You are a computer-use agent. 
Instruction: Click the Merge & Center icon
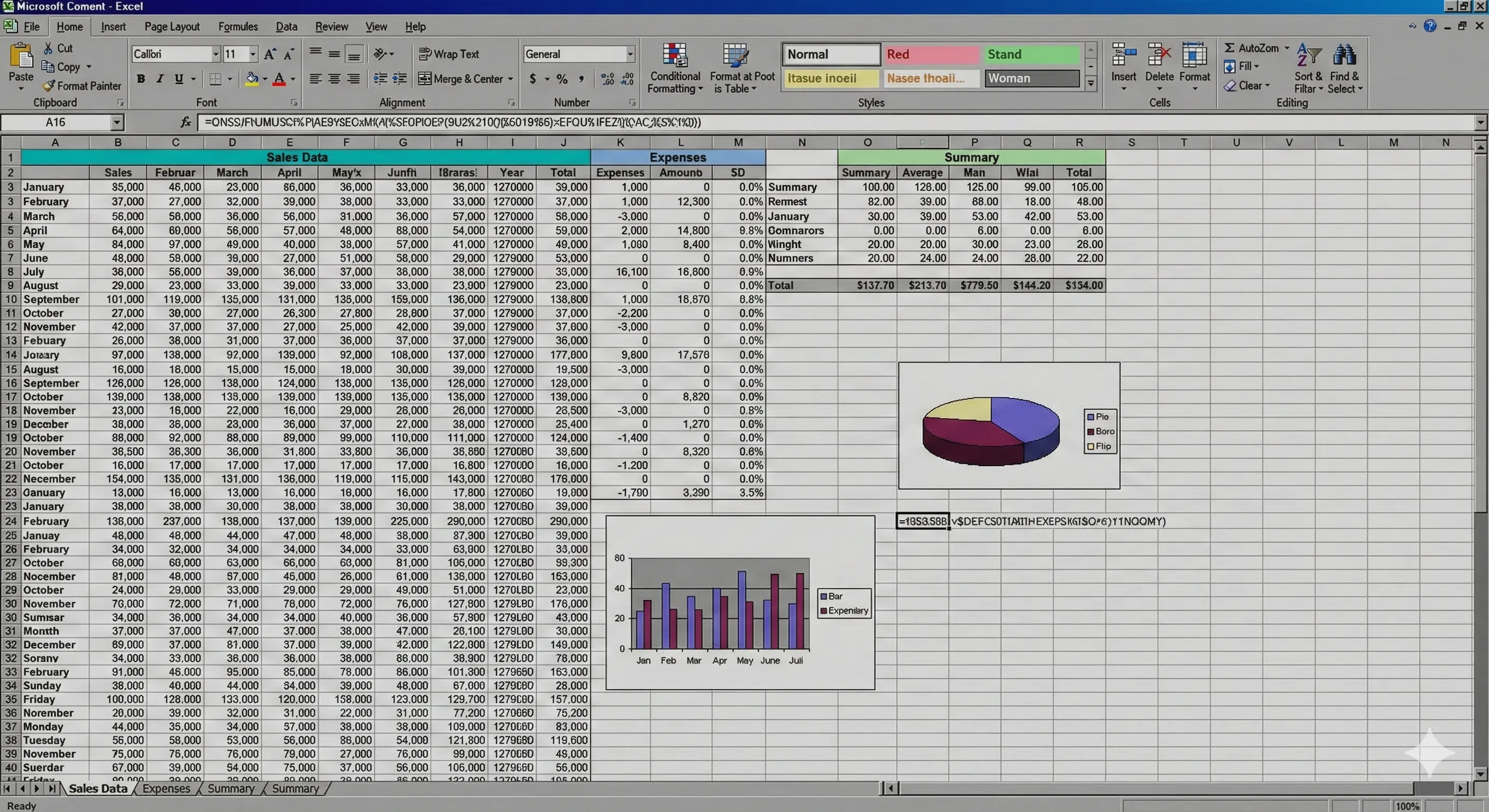pyautogui.click(x=425, y=79)
